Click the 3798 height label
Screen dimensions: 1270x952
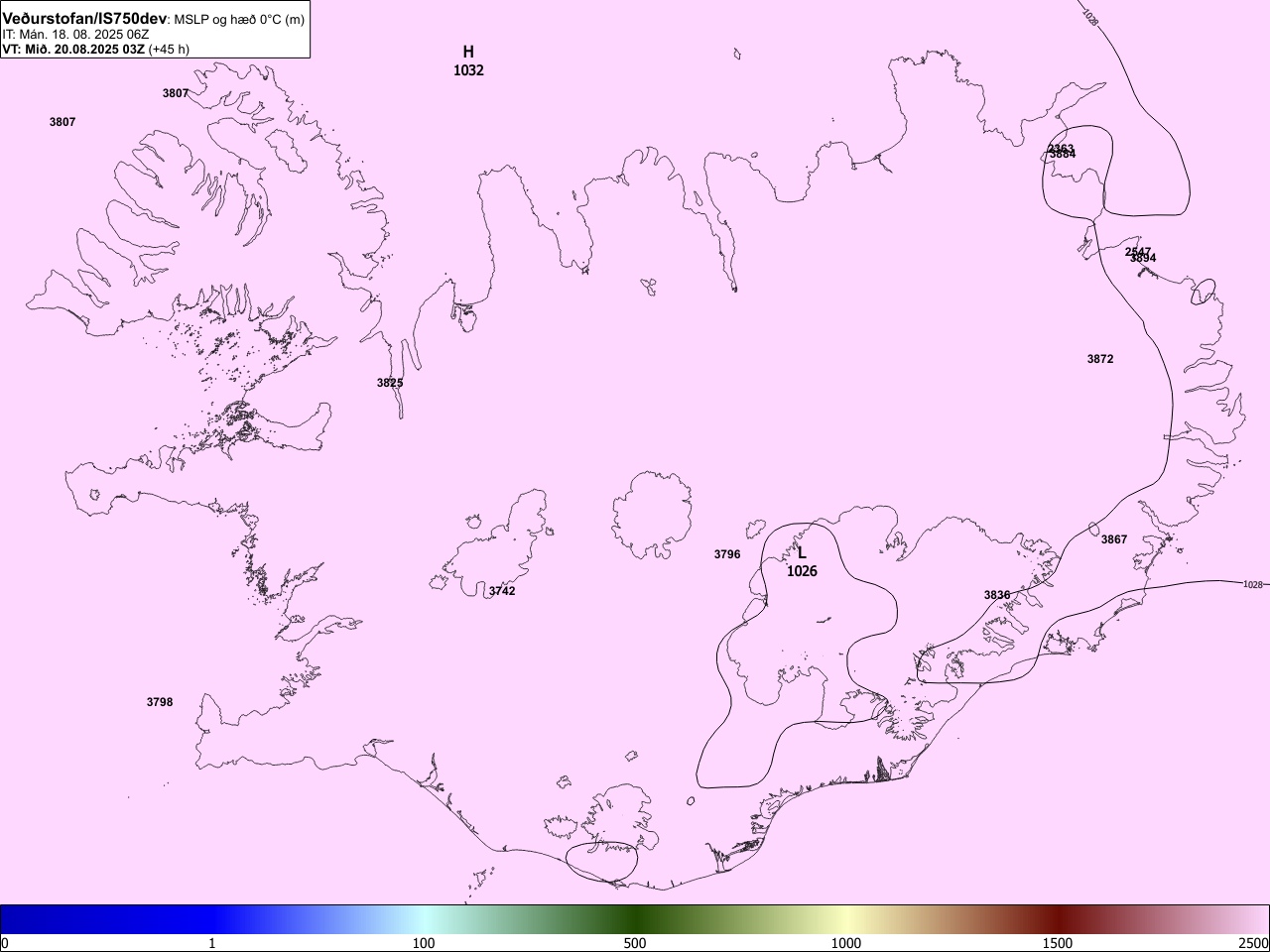160,702
